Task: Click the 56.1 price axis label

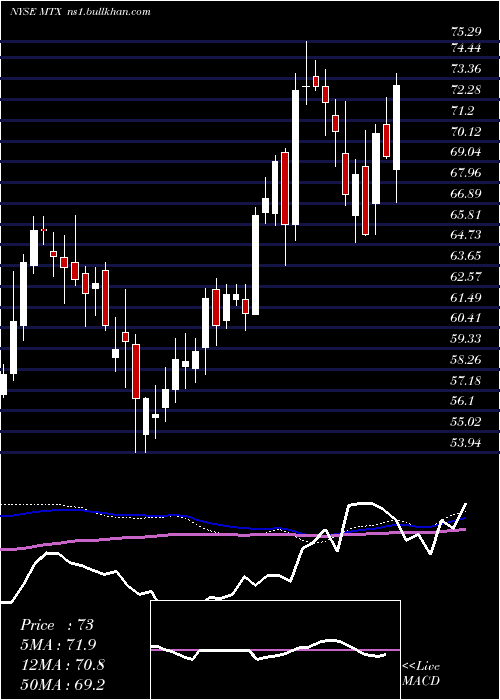Action: [x=462, y=401]
